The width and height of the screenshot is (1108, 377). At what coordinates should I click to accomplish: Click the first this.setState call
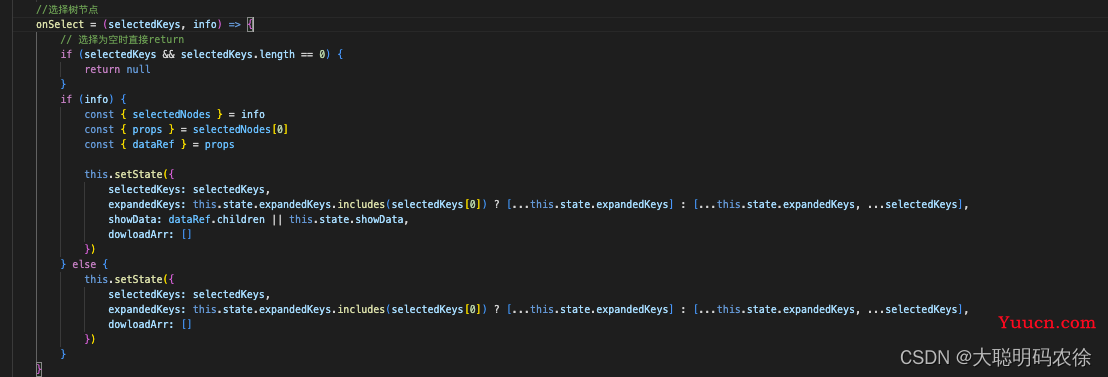tap(114, 174)
